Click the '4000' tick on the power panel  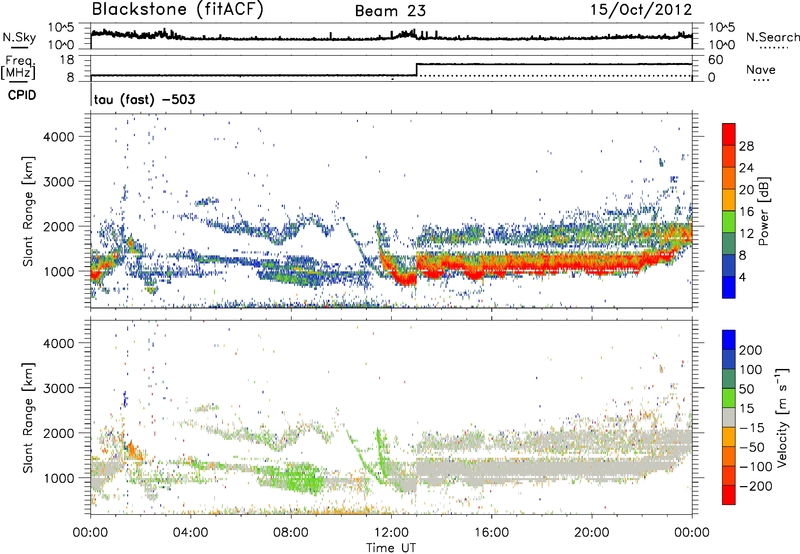(59, 137)
